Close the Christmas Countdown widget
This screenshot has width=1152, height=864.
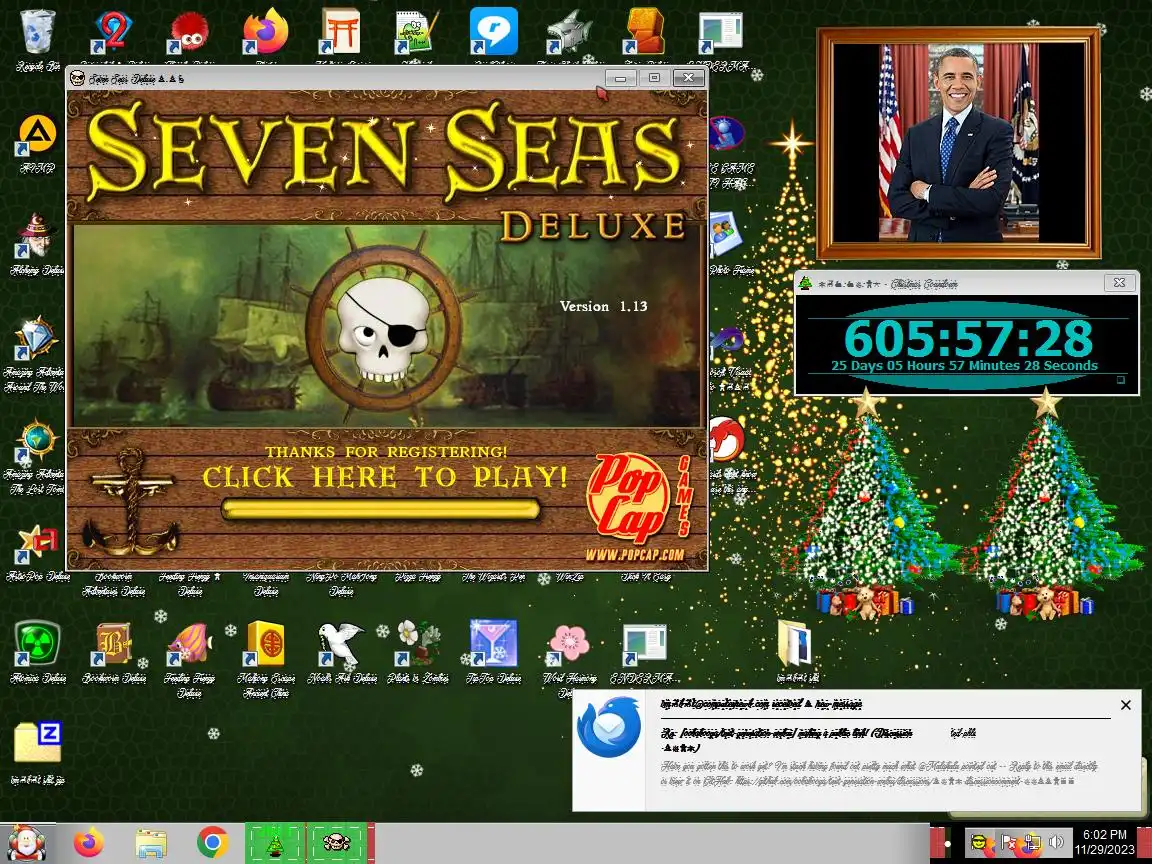[x=1119, y=283]
